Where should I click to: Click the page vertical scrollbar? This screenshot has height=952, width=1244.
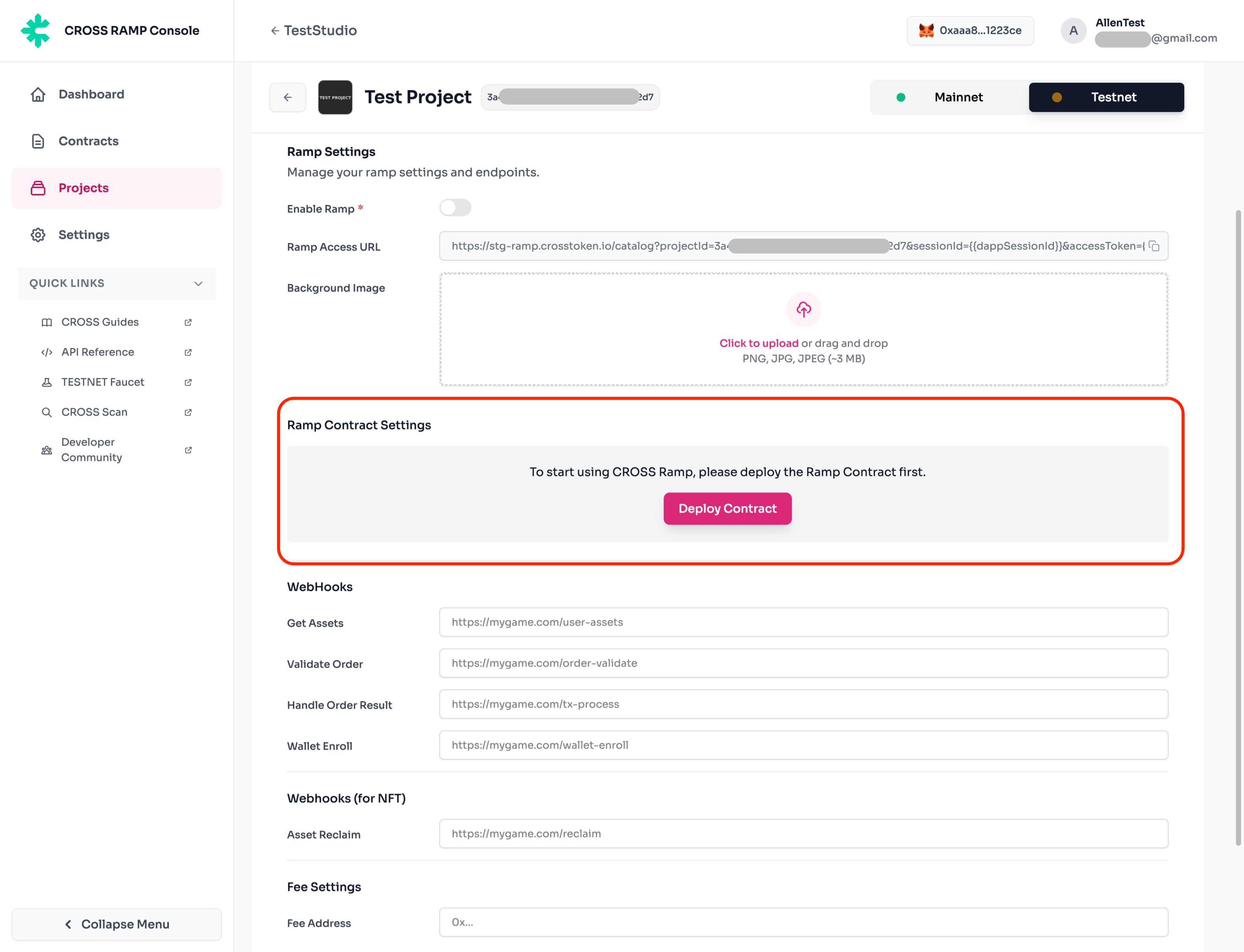(x=1238, y=527)
